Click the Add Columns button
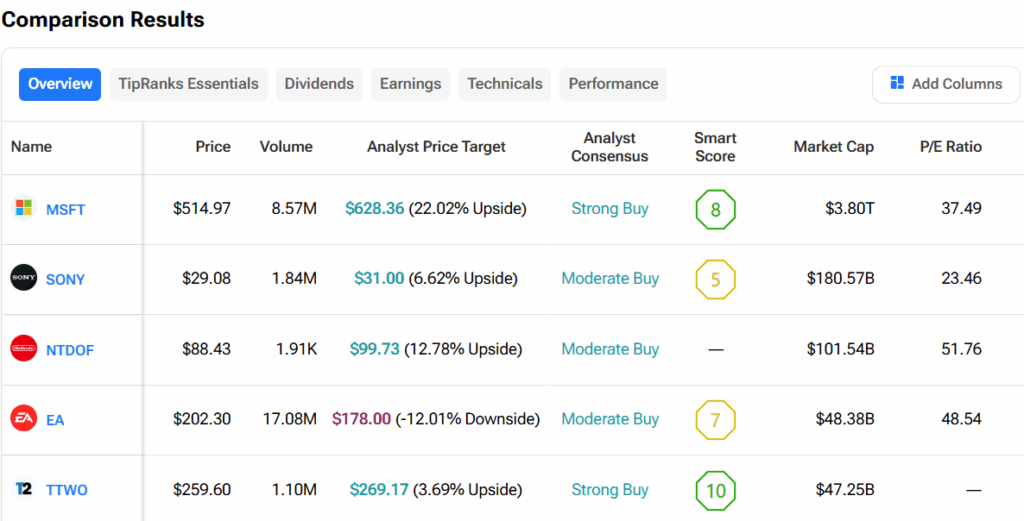The image size is (1024, 521). (x=946, y=84)
